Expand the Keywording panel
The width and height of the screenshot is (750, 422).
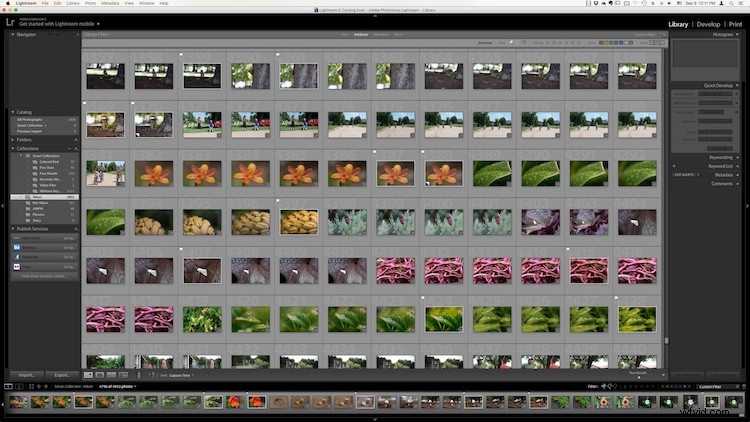737,157
